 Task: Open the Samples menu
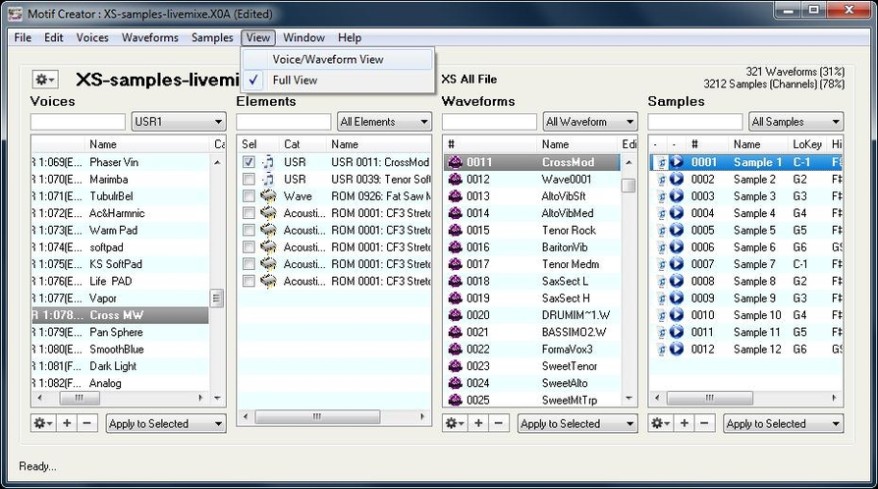click(212, 38)
